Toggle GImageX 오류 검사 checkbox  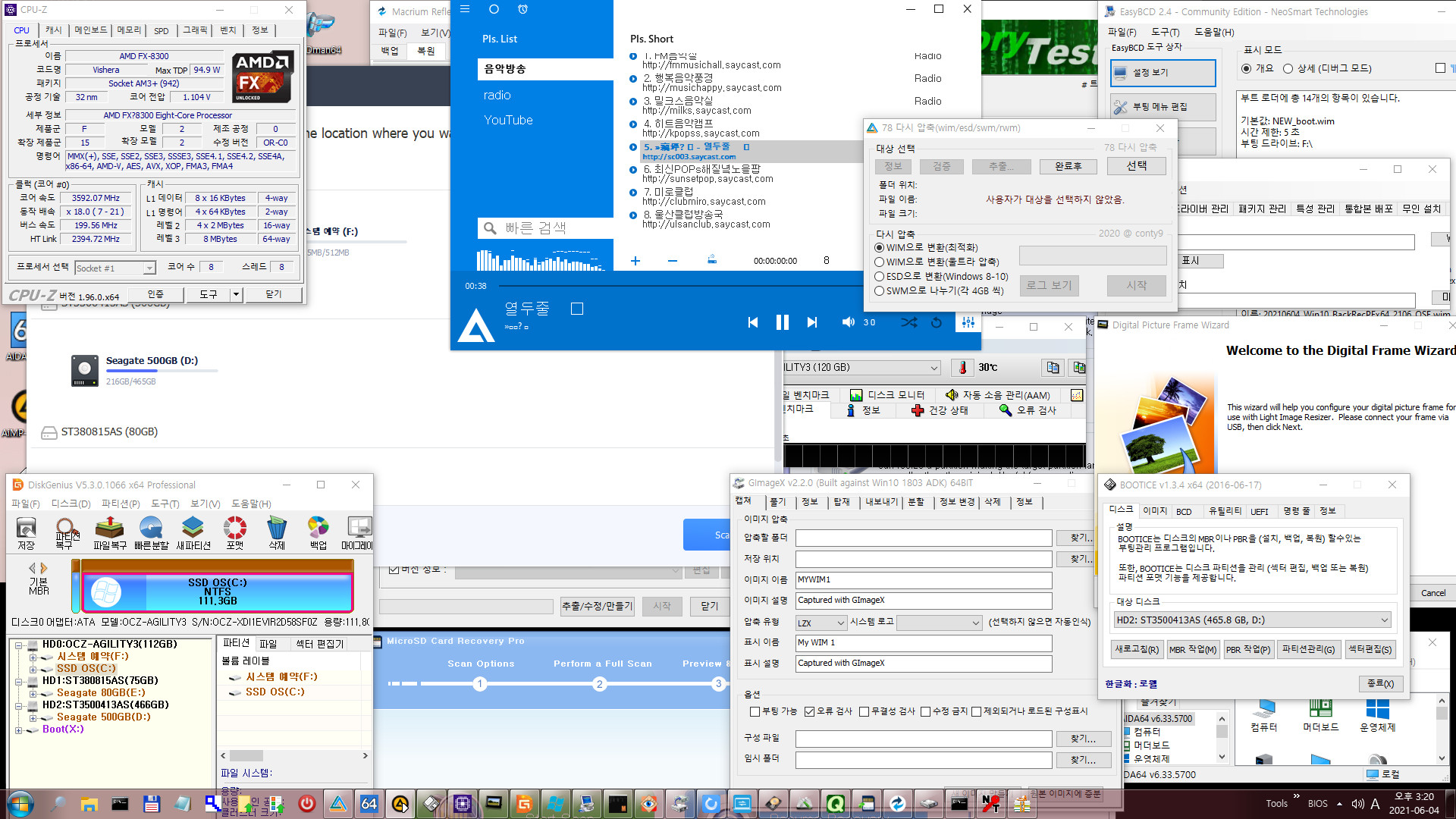(x=829, y=711)
